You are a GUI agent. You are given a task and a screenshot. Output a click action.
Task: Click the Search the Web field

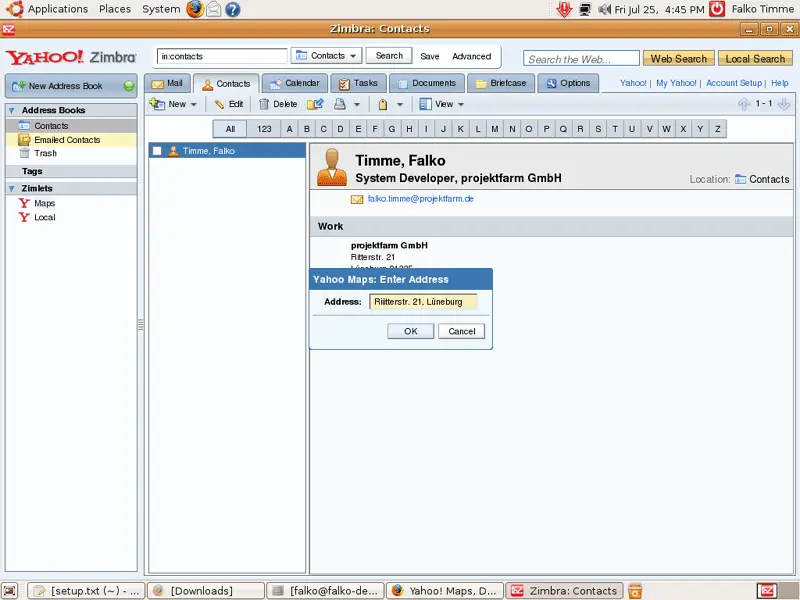[581, 59]
